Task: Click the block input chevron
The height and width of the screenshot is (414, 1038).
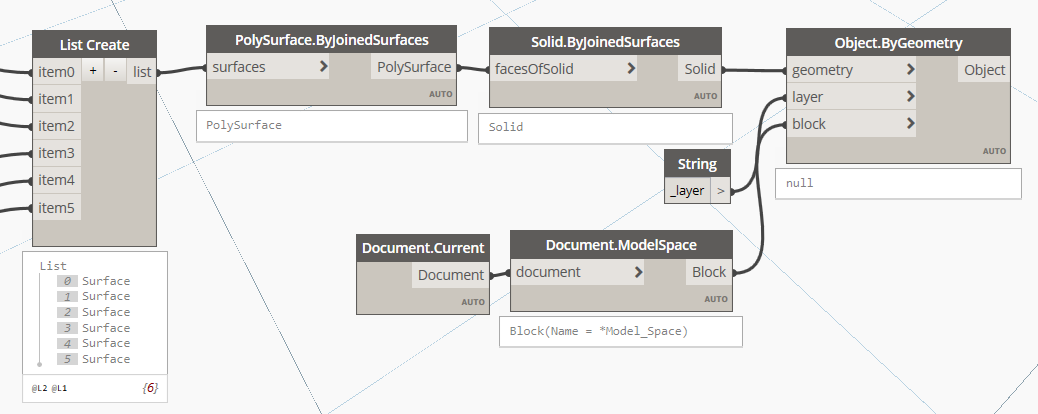Action: 910,124
